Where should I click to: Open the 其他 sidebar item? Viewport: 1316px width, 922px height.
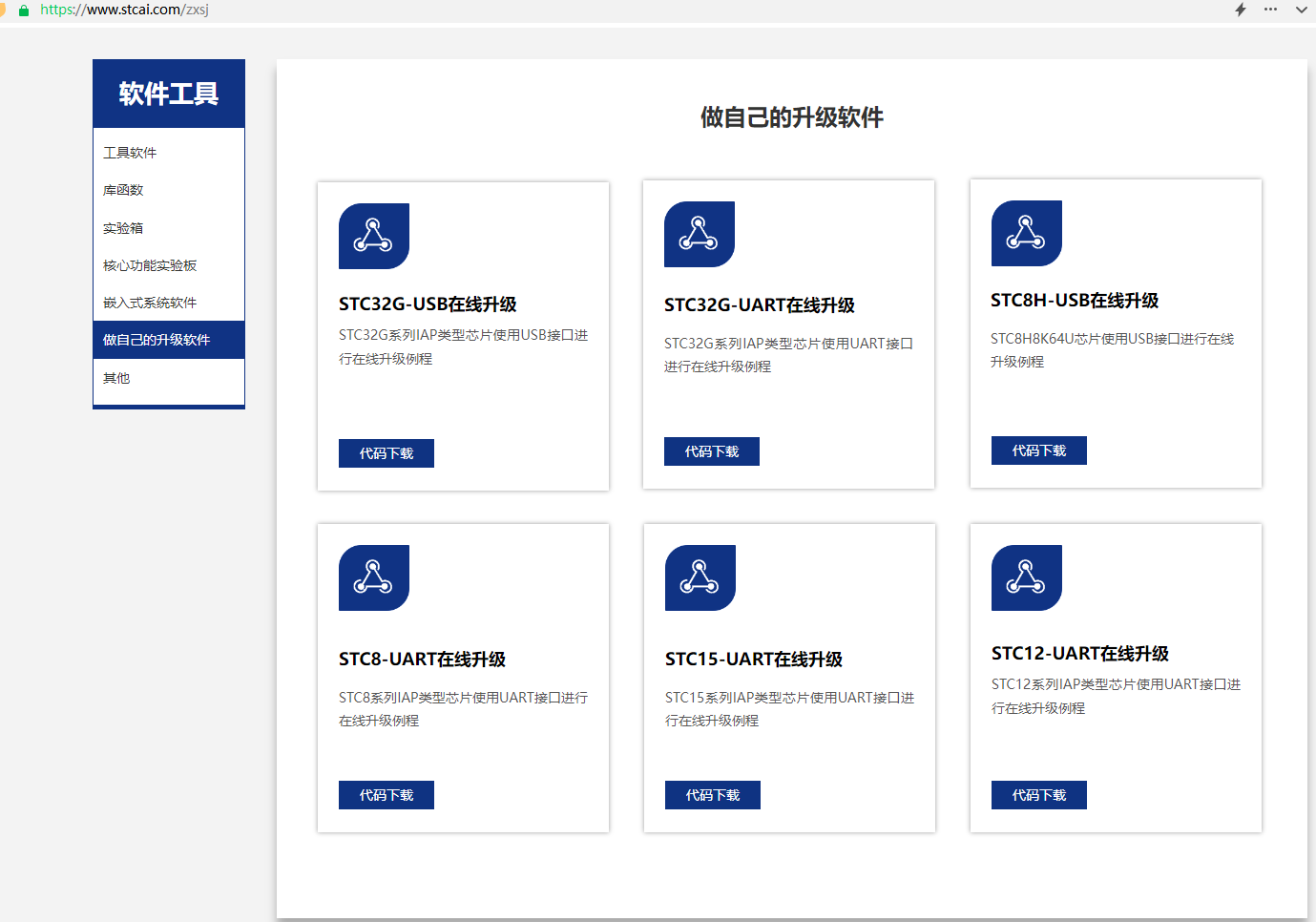click(169, 378)
